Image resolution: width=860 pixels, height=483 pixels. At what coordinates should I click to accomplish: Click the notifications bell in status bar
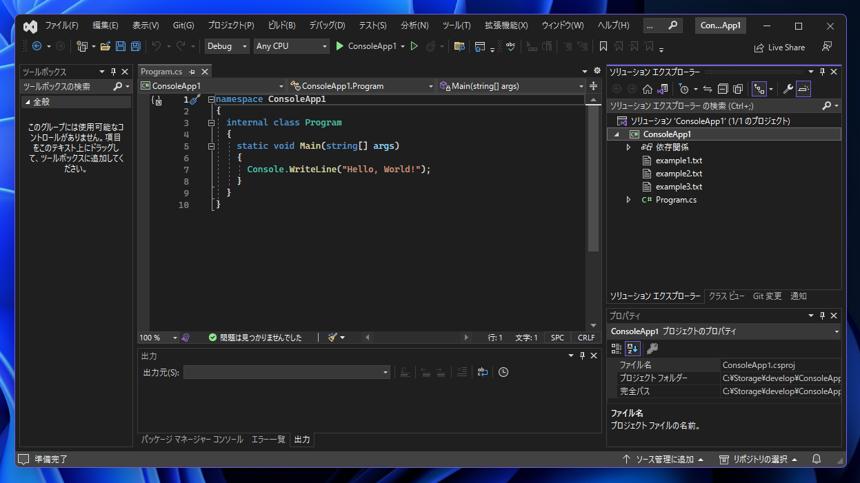click(x=816, y=459)
